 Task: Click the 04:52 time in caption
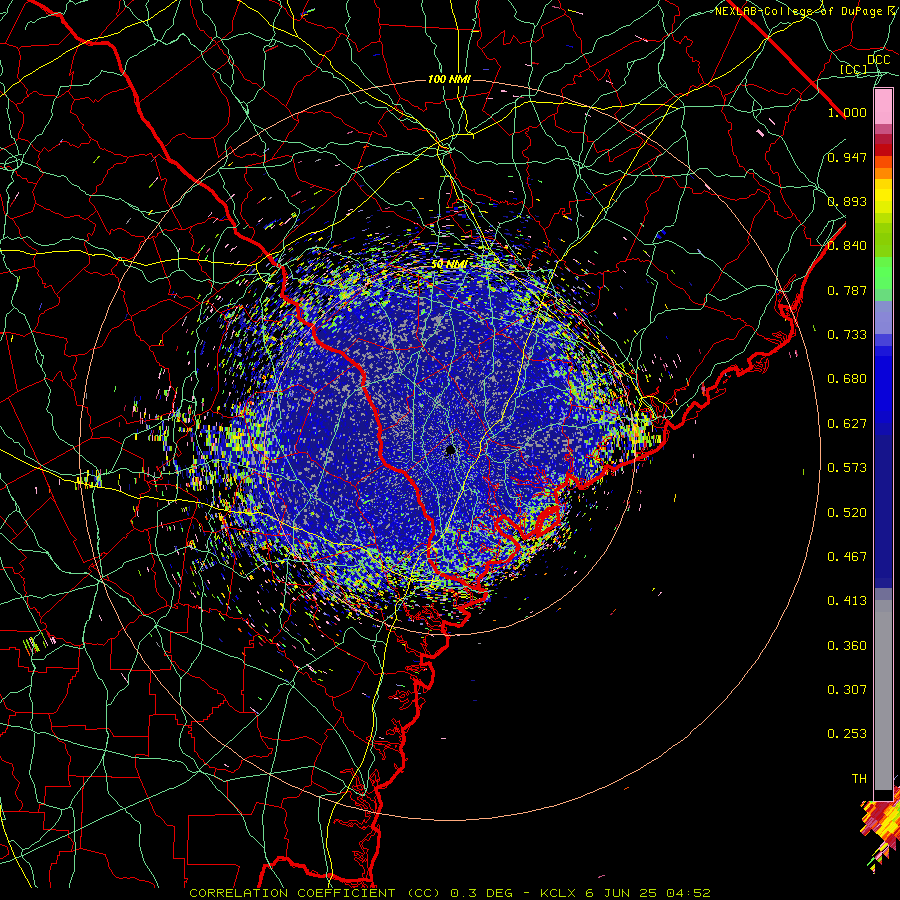pyautogui.click(x=688, y=893)
